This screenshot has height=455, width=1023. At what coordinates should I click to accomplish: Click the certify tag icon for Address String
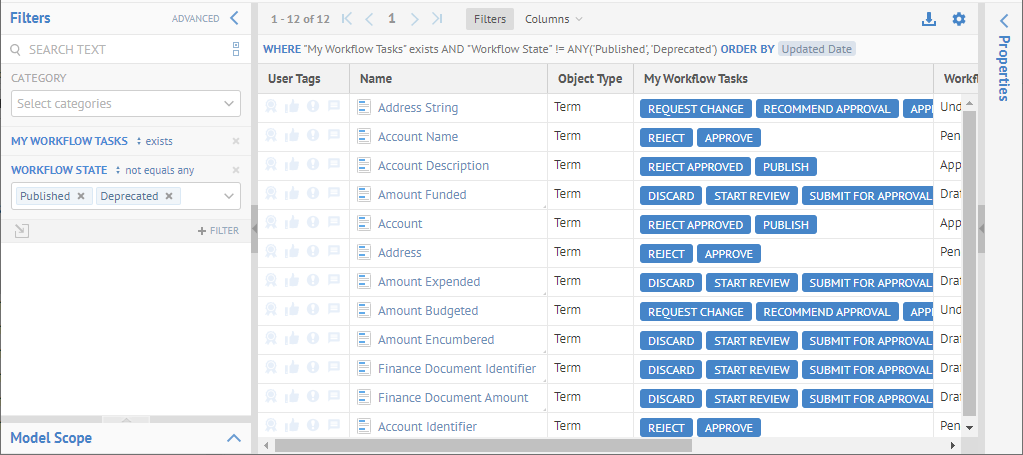pyautogui.click(x=271, y=108)
